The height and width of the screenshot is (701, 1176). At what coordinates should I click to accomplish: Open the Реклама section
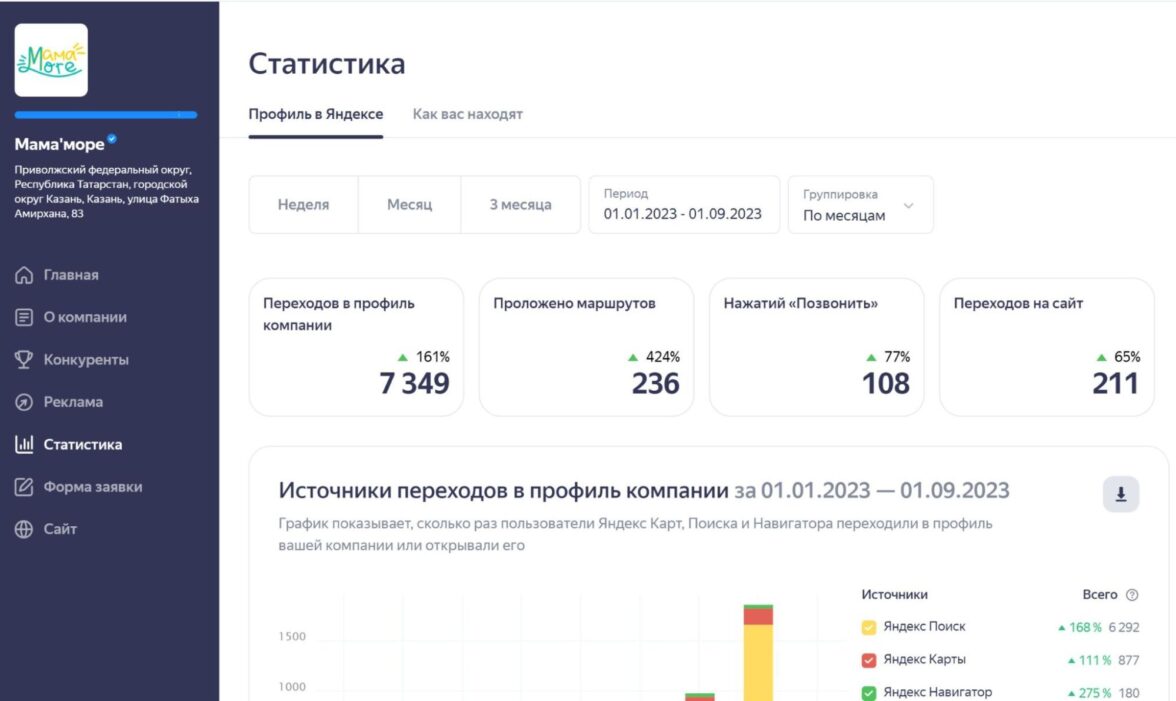pos(73,402)
